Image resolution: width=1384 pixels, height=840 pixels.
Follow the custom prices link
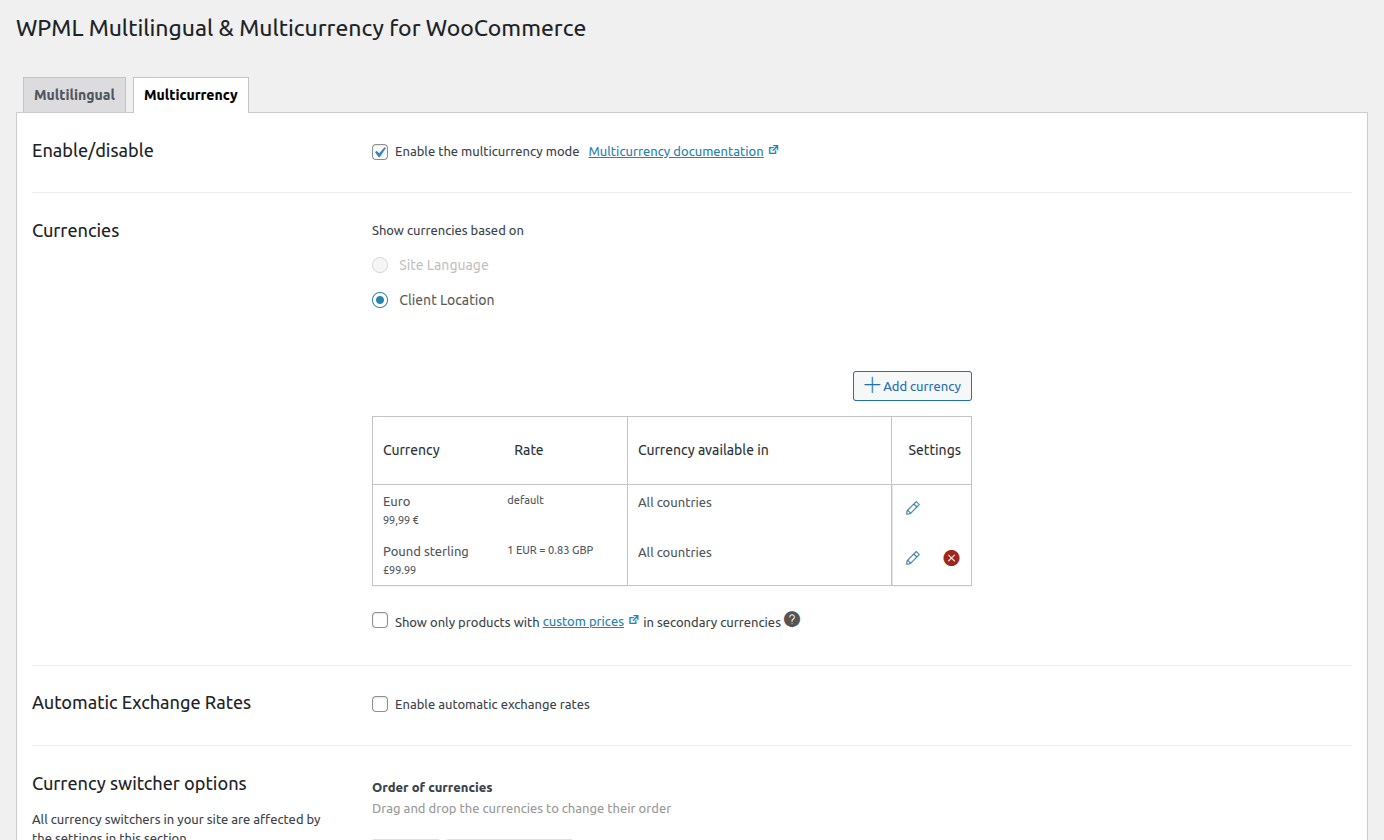coord(583,622)
